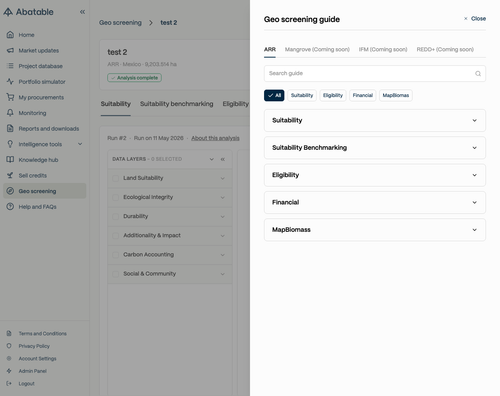Image resolution: width=500 pixels, height=396 pixels.
Task: Click the Monitoring bell icon
Action: coord(10,113)
